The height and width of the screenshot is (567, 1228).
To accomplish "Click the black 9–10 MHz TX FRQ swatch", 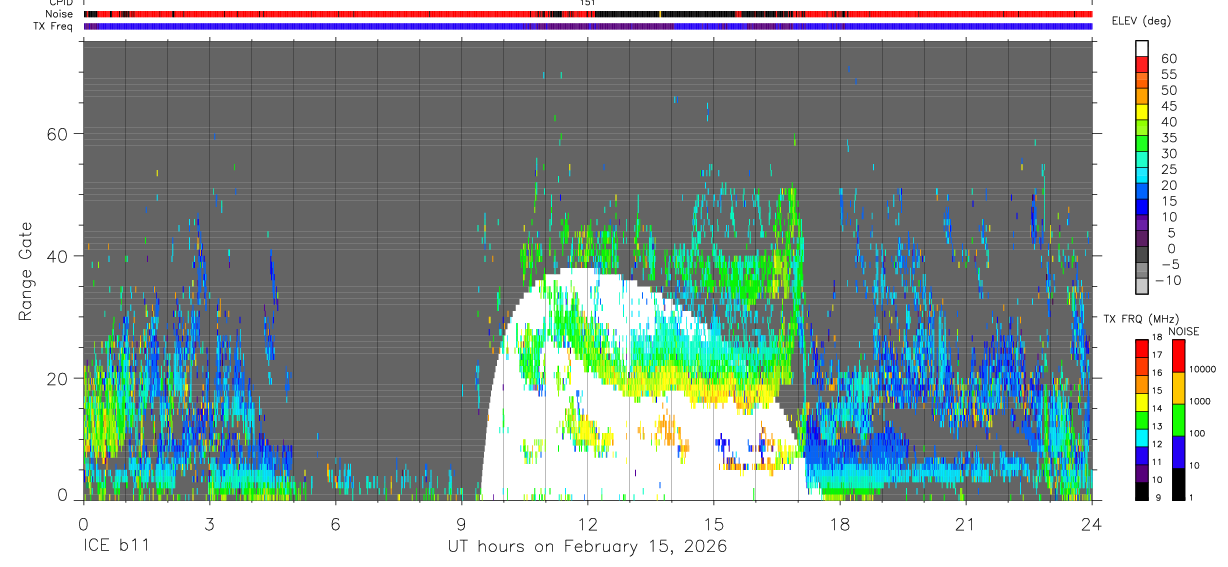I will pyautogui.click(x=1142, y=490).
